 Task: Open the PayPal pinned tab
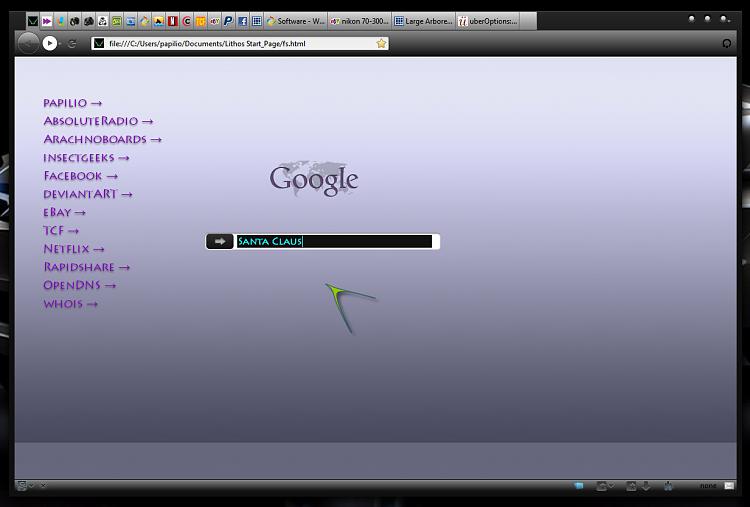pos(229,21)
